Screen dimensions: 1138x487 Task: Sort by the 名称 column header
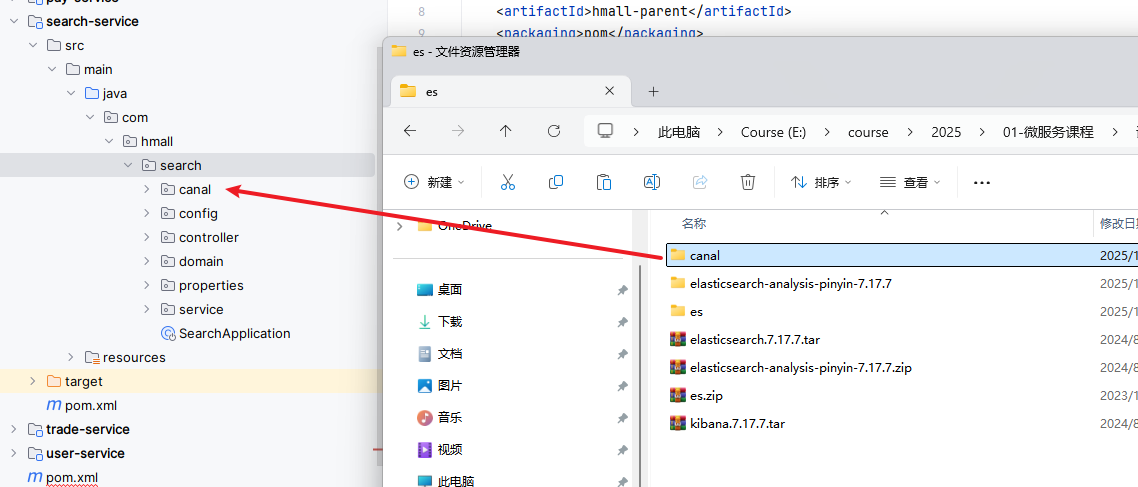click(695, 224)
